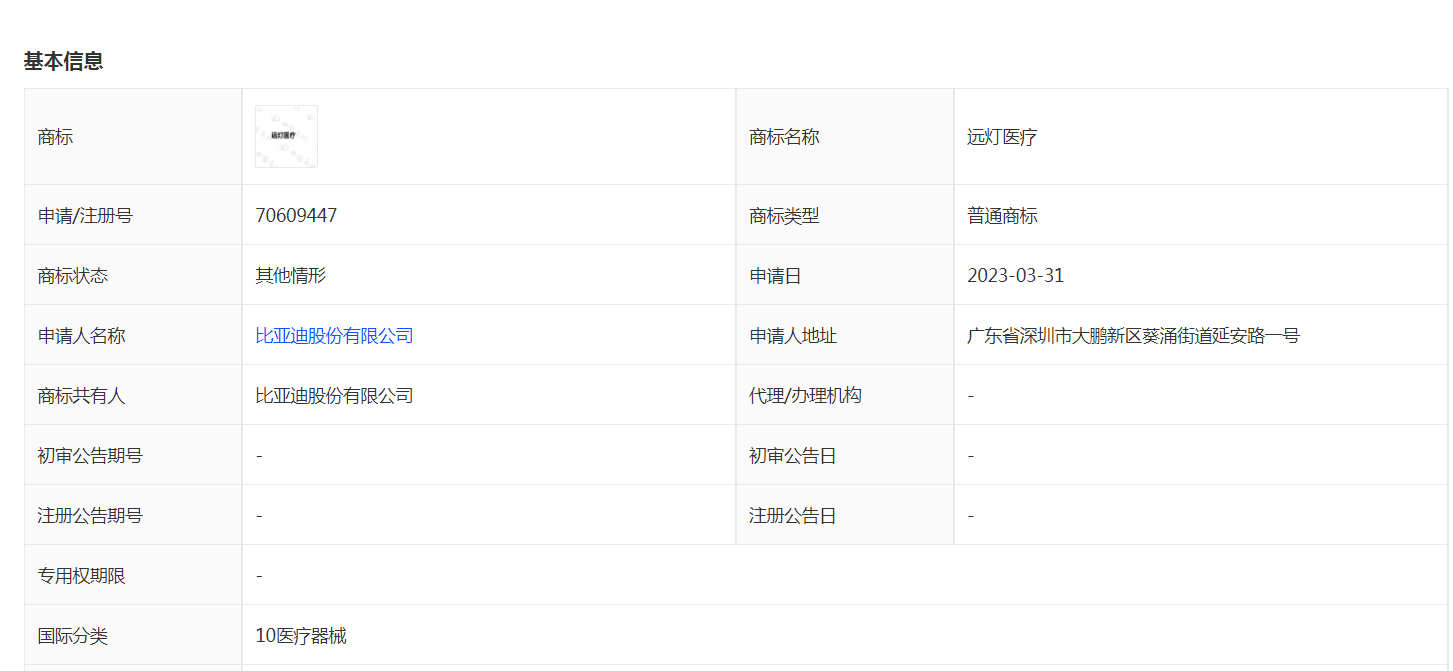The height and width of the screenshot is (671, 1453).
Task: Select the 初审公告日 field label
Action: pyautogui.click(x=793, y=456)
